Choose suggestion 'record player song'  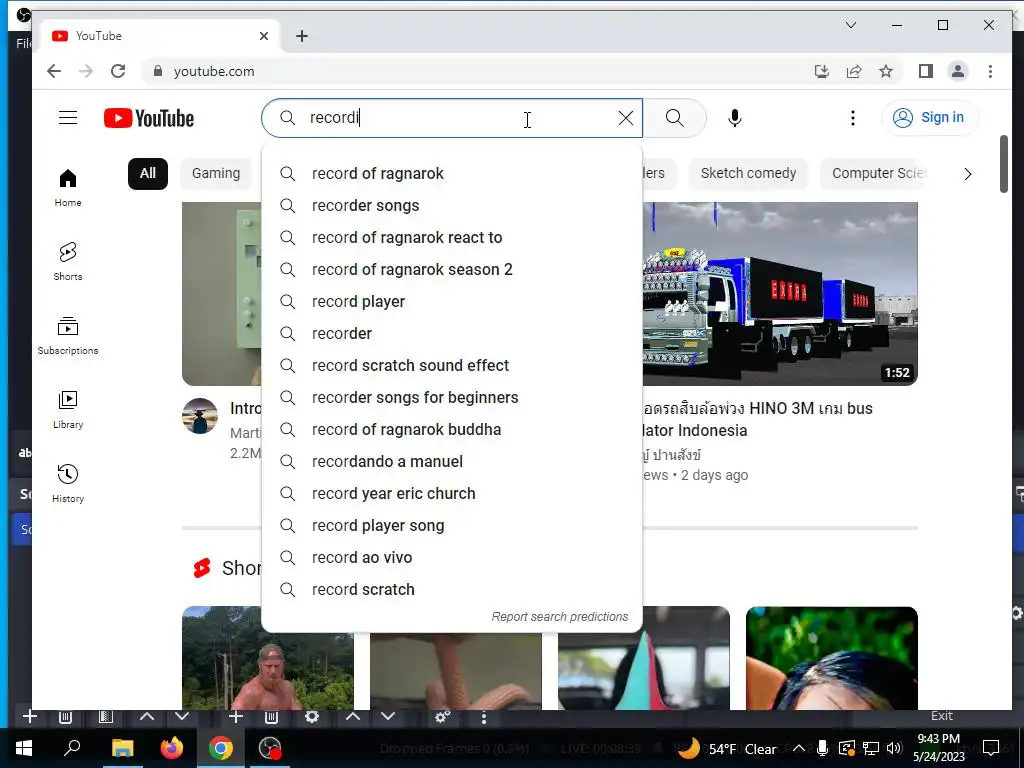pyautogui.click(x=452, y=525)
